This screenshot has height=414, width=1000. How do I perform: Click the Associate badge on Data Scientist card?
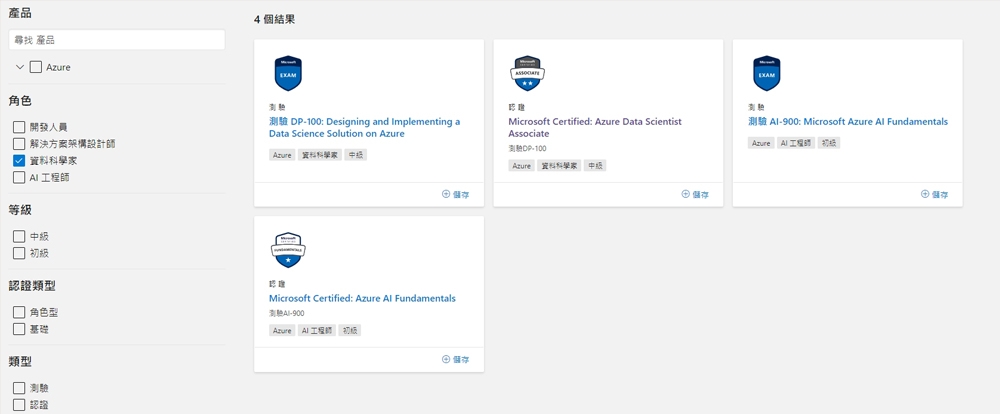tap(527, 73)
